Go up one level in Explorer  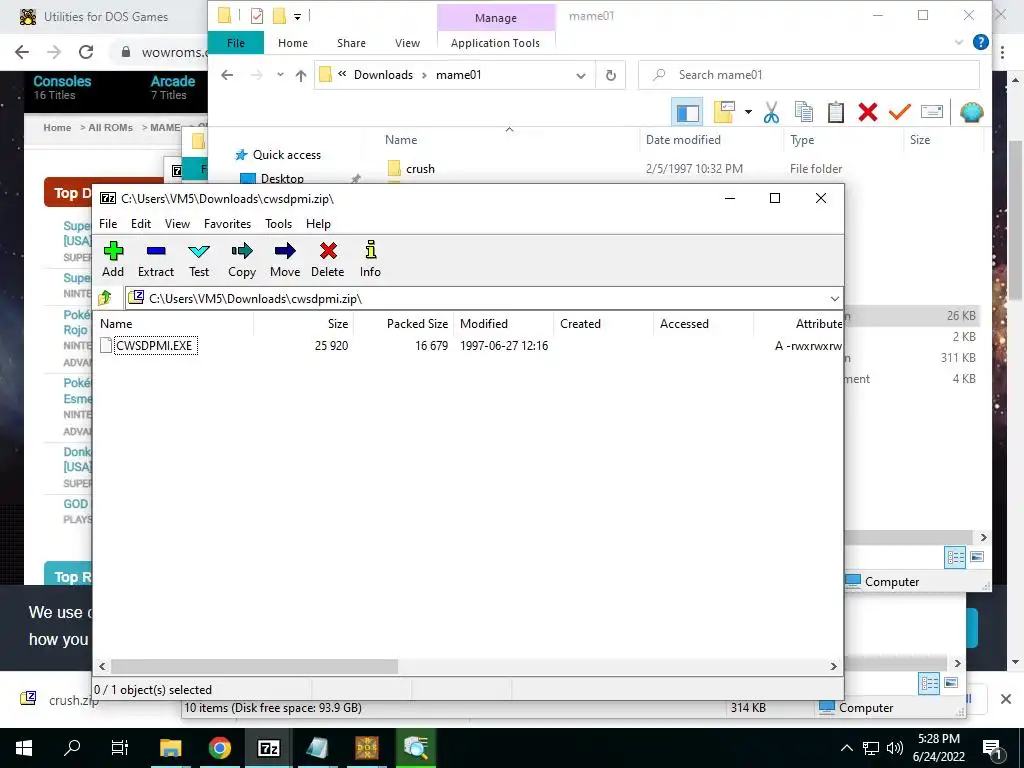300,76
